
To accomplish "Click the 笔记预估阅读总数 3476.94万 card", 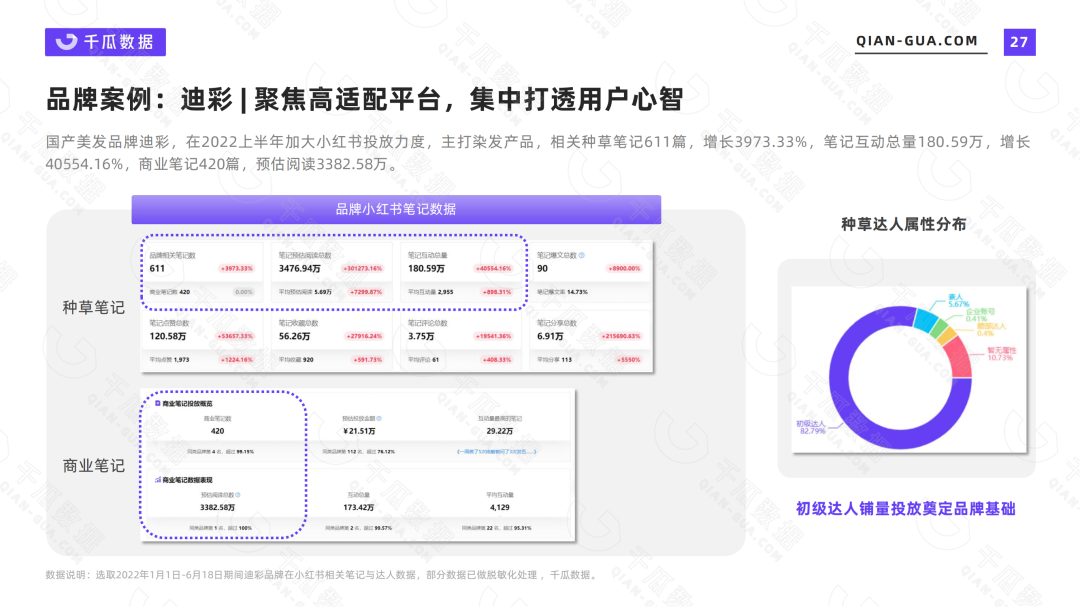I will (331, 273).
